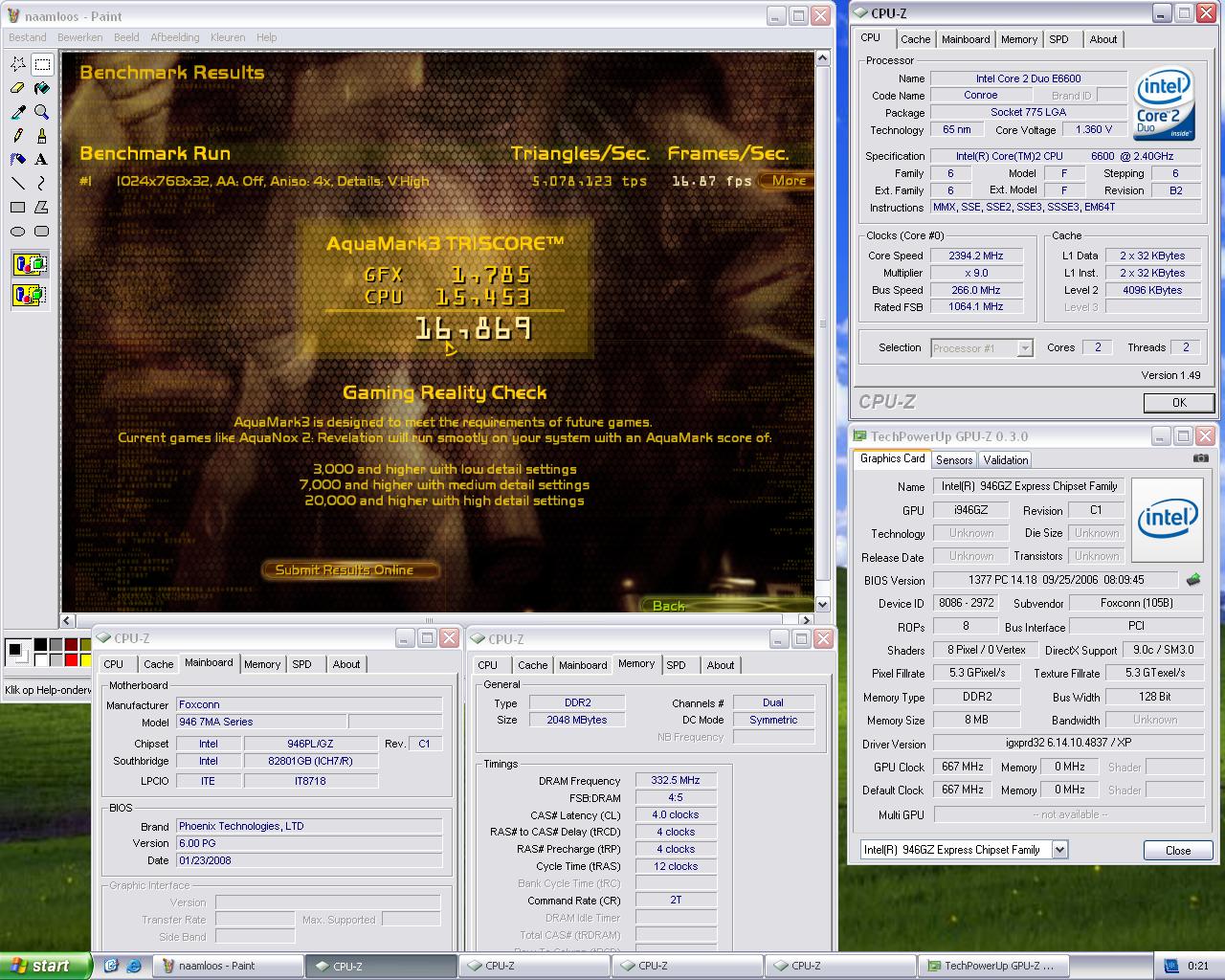This screenshot has width=1225, height=980.
Task: Click the GPU-Z Driver Version field
Action: click(1067, 744)
